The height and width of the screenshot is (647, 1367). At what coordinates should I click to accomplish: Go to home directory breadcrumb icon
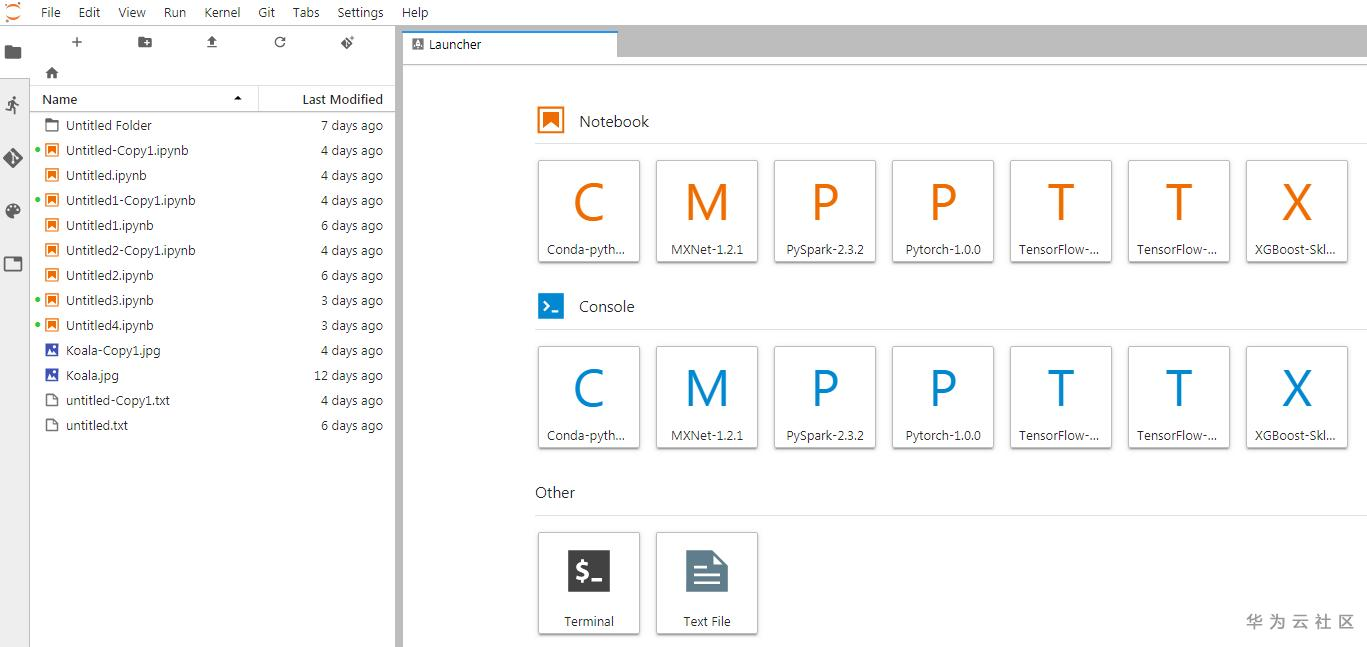pos(52,73)
